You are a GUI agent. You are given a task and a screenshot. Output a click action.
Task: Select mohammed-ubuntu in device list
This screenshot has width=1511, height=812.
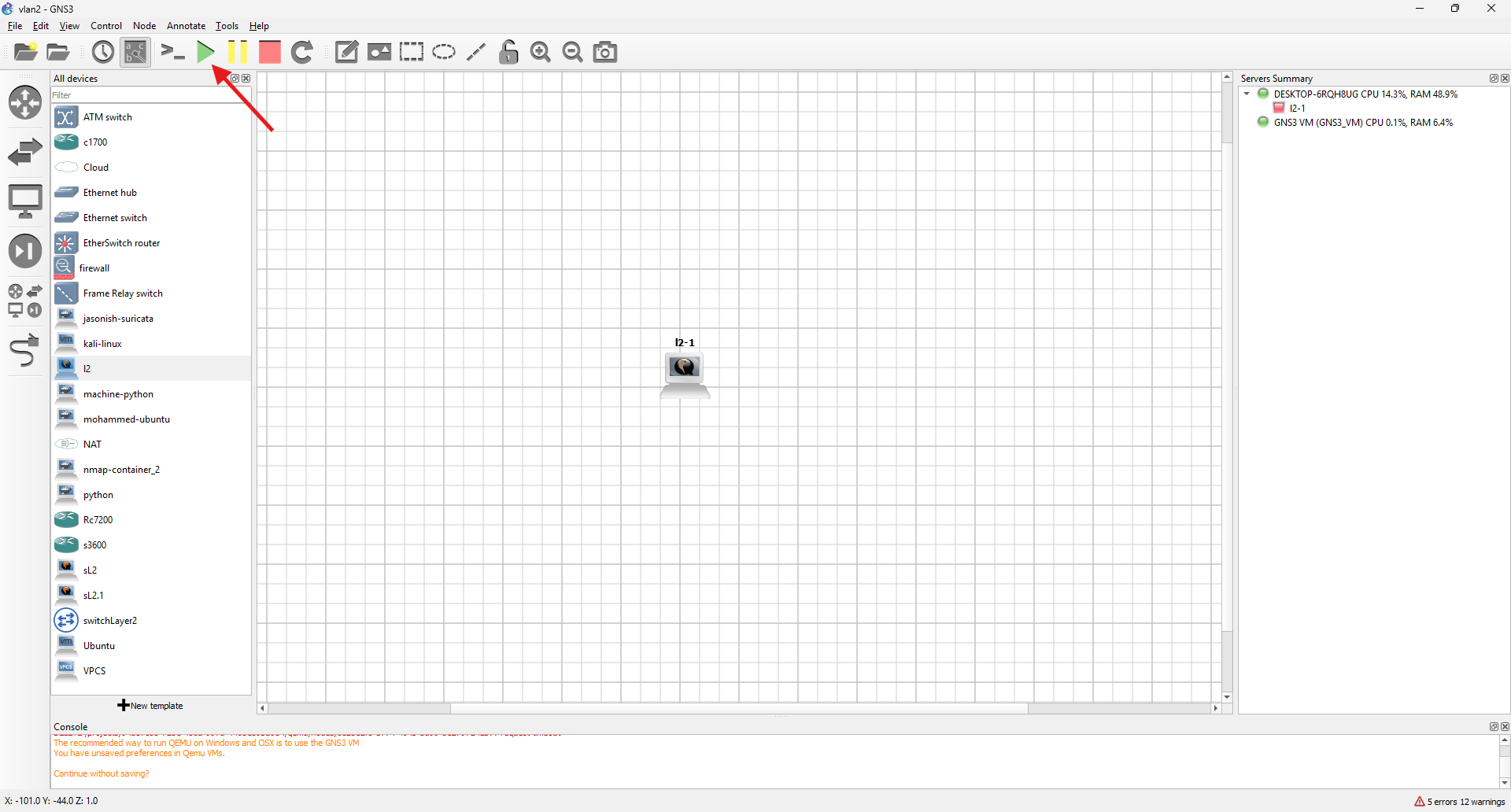pos(151,419)
